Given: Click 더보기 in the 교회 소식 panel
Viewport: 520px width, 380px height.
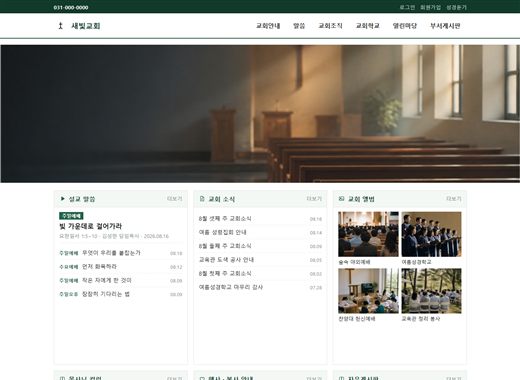Looking at the screenshot, I should click(314, 199).
